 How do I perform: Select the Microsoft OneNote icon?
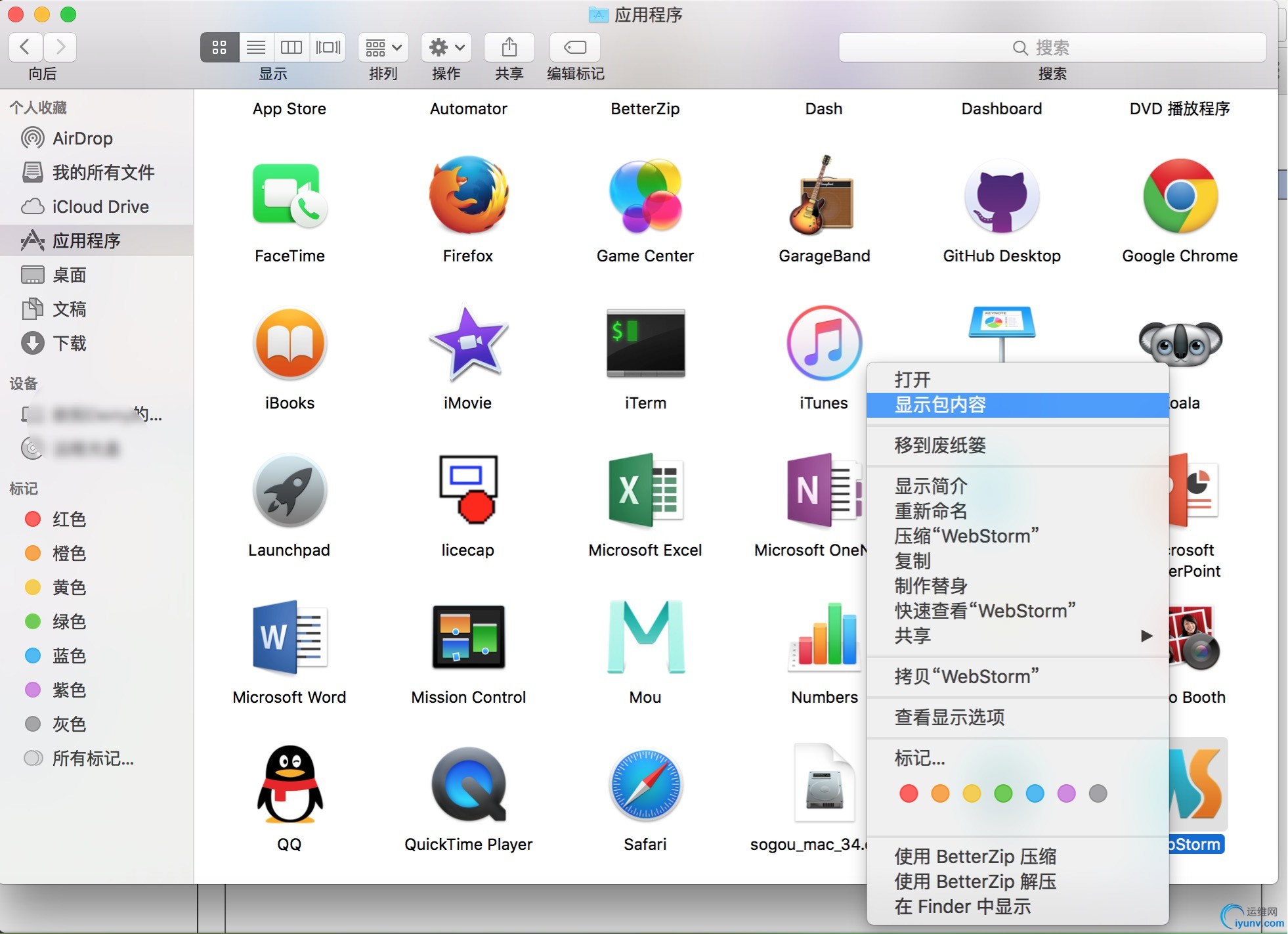(x=826, y=490)
